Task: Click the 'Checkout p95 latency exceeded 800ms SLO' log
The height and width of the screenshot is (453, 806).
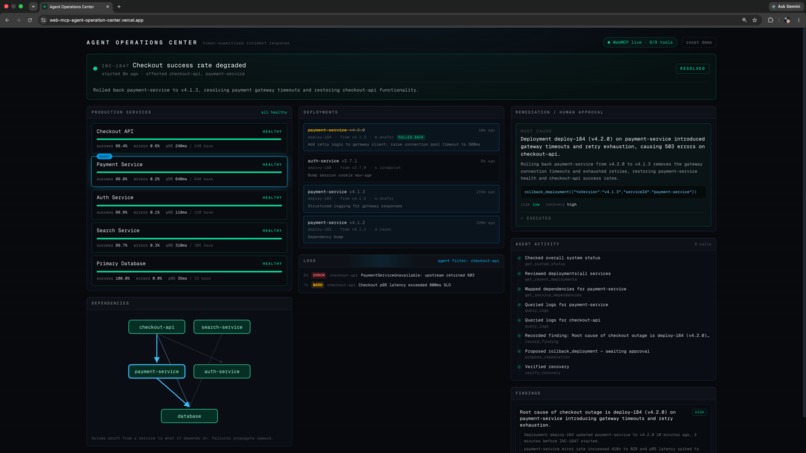Action: (405, 285)
